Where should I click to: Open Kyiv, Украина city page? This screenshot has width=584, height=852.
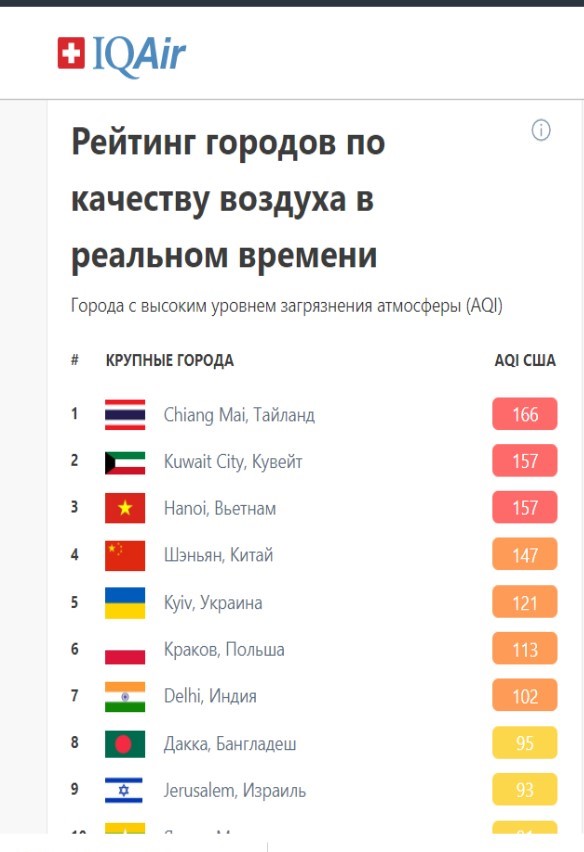214,602
